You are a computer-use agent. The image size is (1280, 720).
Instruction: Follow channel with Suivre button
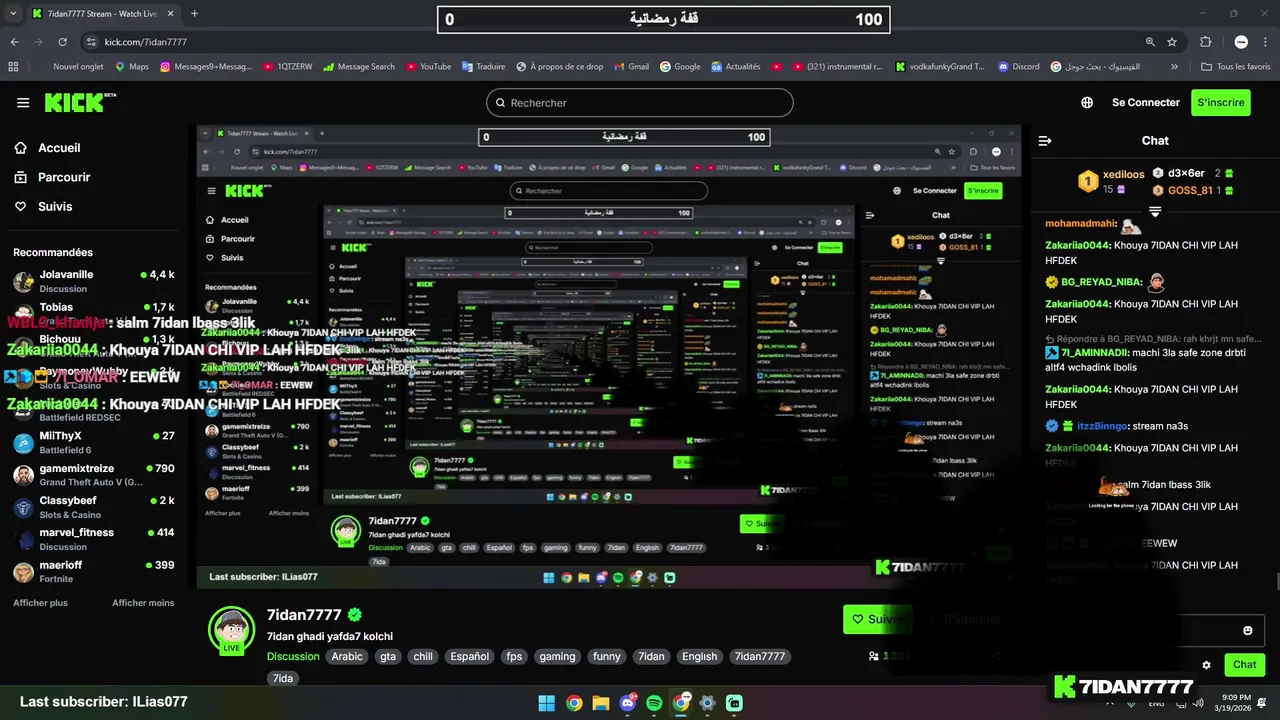[877, 619]
